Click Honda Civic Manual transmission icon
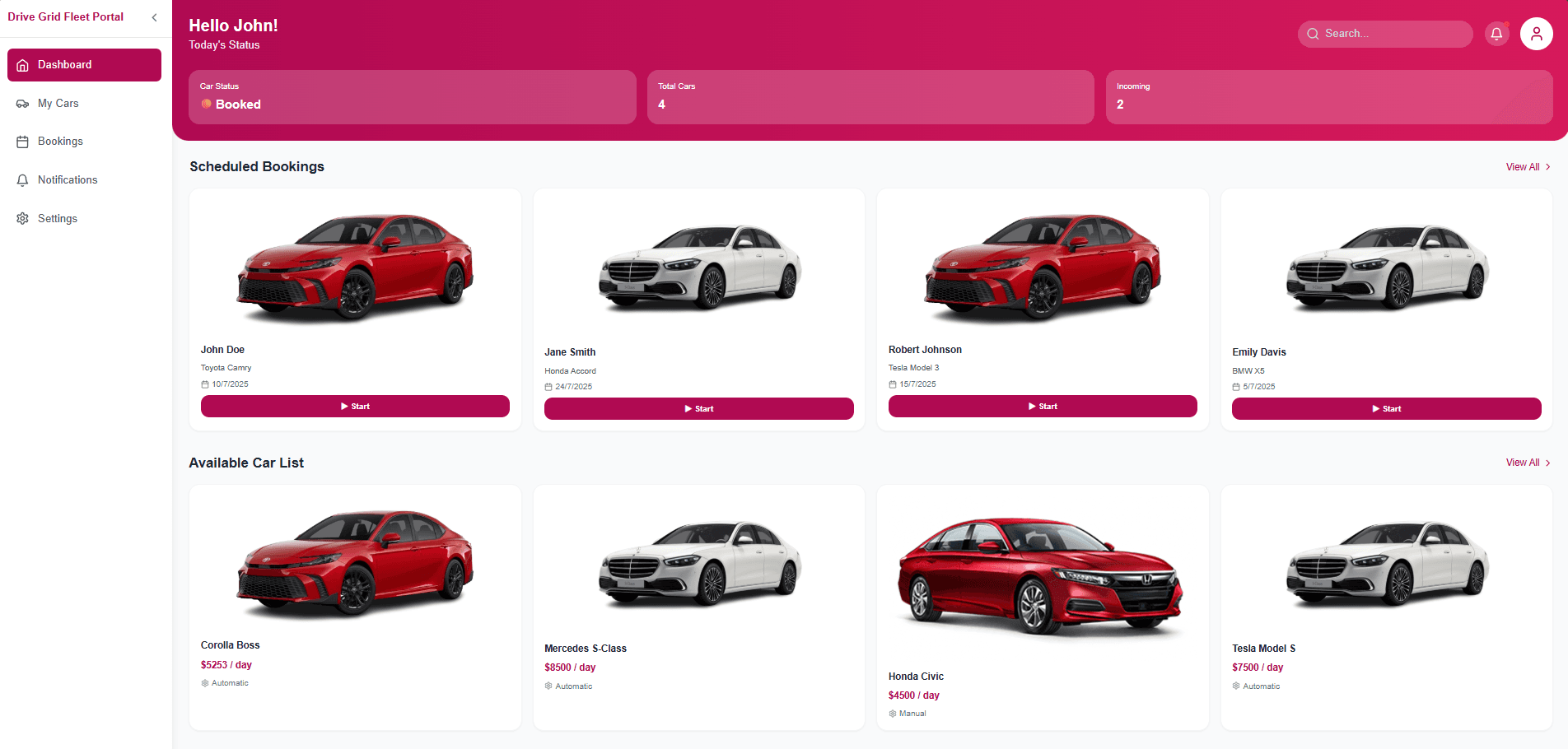Viewport: 1568px width, 749px height. point(893,714)
